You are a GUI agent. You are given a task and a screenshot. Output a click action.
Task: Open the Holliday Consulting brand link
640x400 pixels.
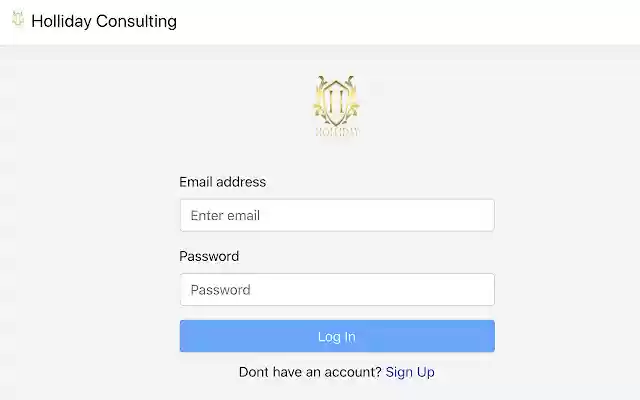[x=104, y=21]
